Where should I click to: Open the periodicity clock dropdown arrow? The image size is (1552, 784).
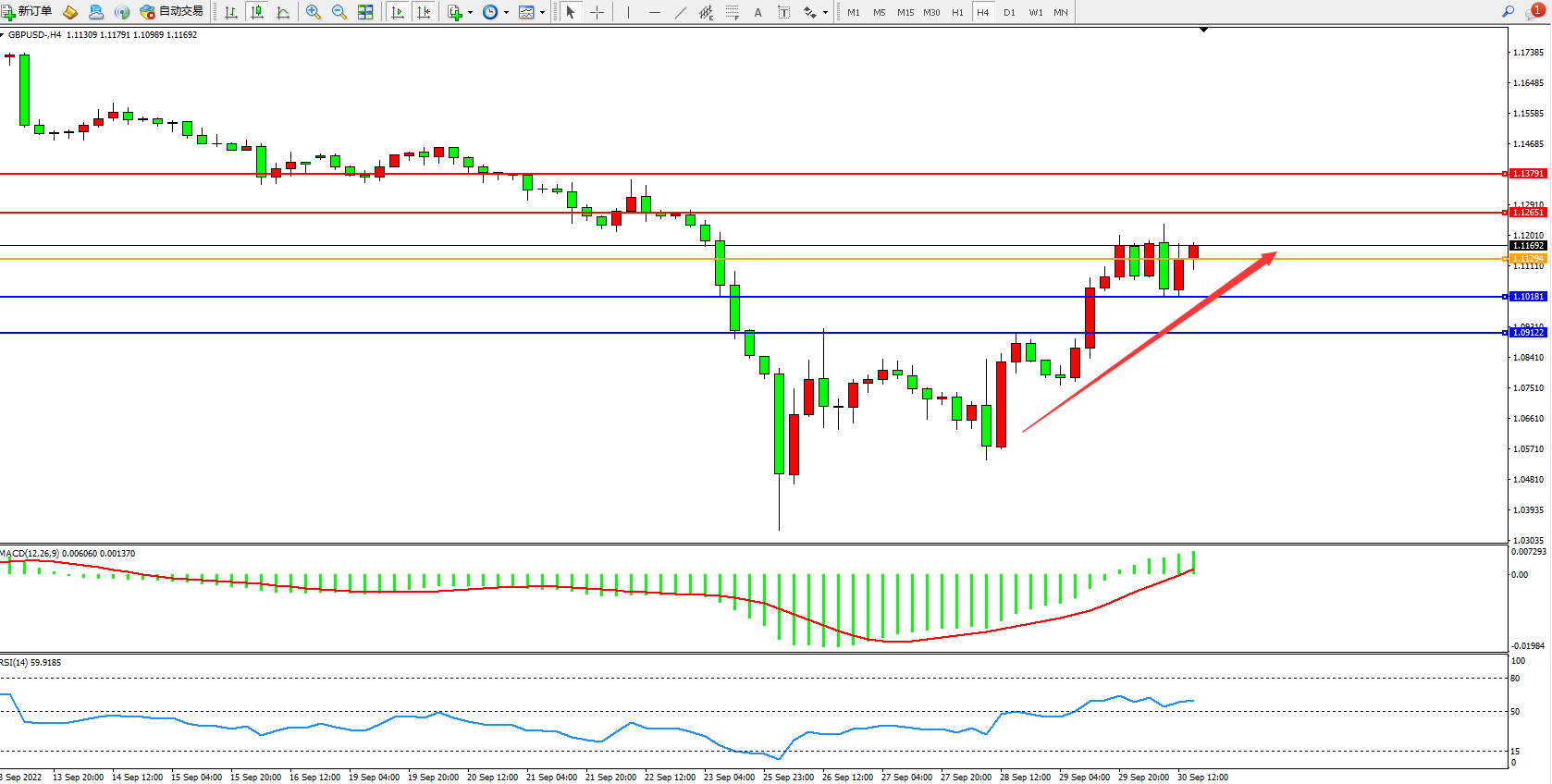tap(506, 13)
